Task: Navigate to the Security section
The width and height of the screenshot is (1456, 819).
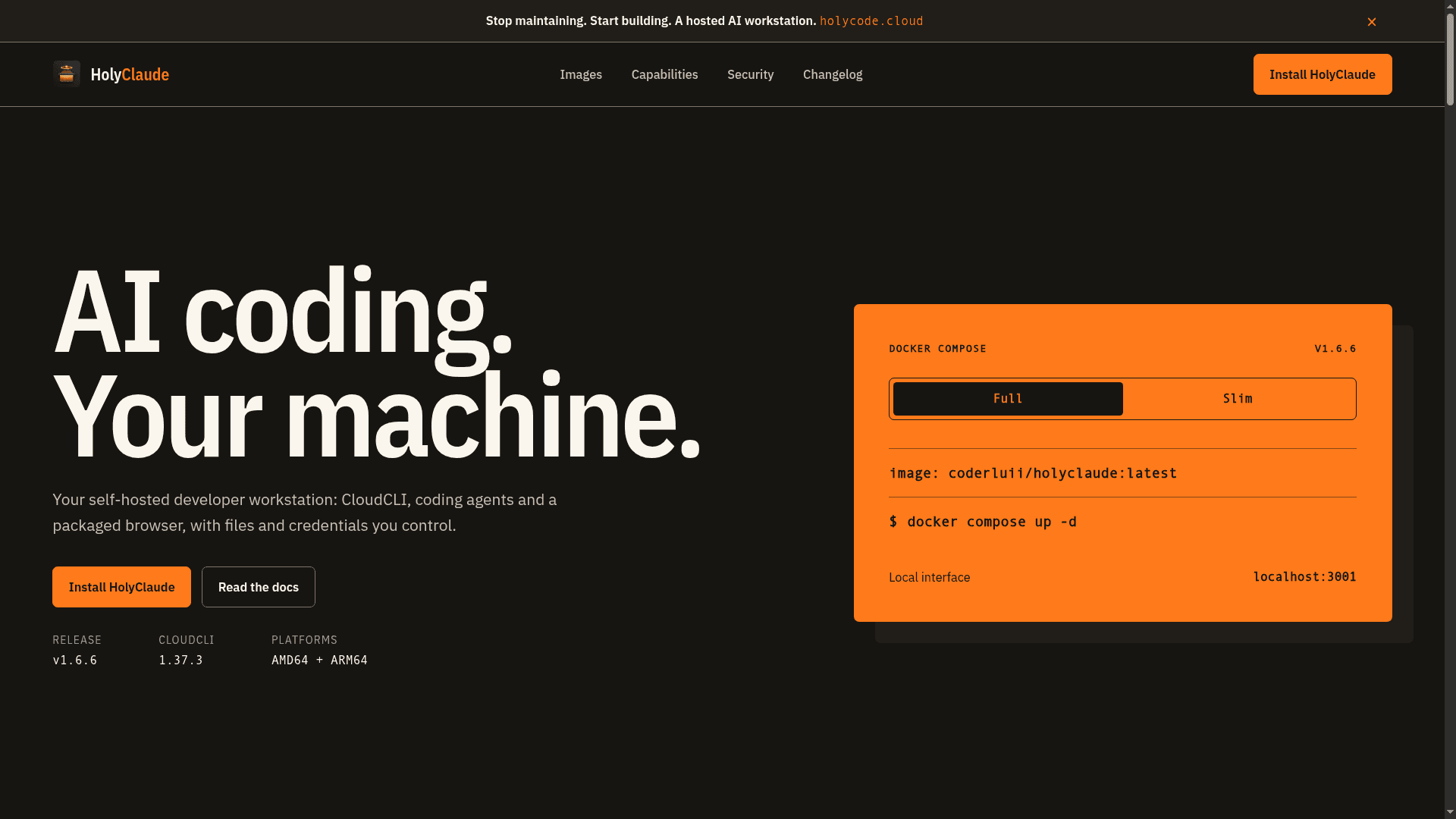Action: click(x=750, y=74)
